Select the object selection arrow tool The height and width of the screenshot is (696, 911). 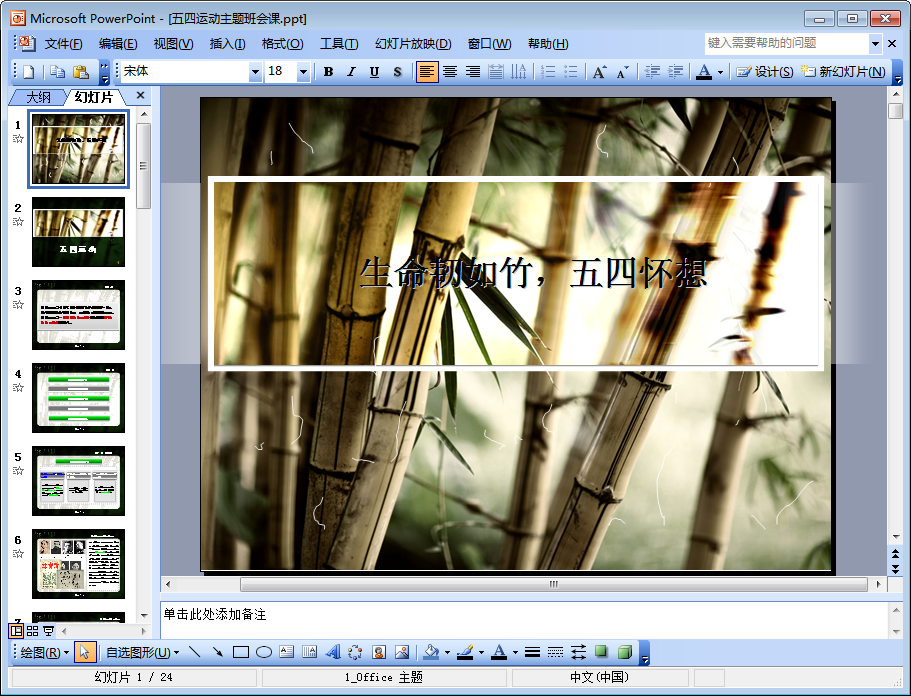(85, 652)
